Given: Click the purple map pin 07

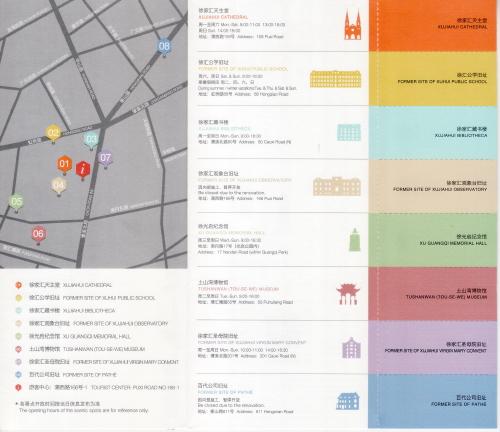Looking at the screenshot, I should (105, 159).
